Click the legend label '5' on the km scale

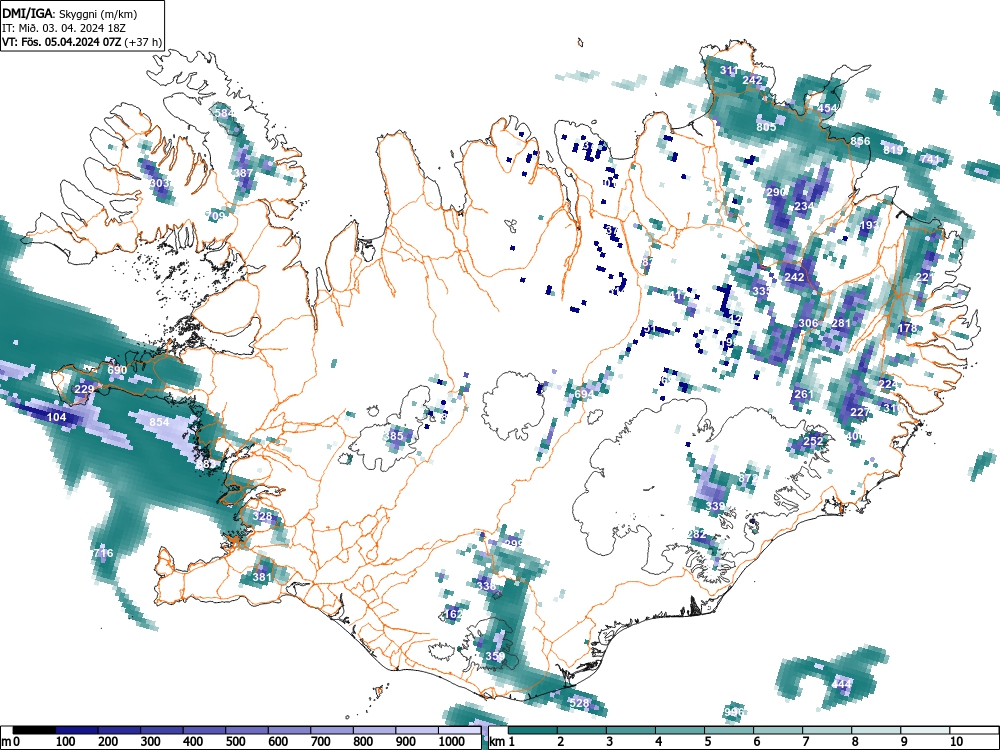[x=708, y=742]
